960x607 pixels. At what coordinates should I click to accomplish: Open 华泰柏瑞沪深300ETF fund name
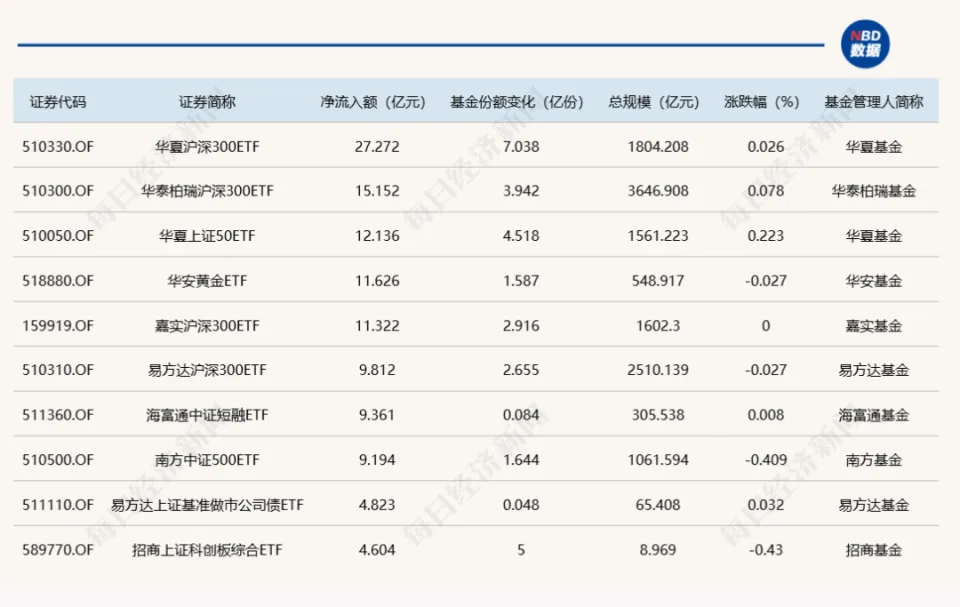tap(207, 191)
